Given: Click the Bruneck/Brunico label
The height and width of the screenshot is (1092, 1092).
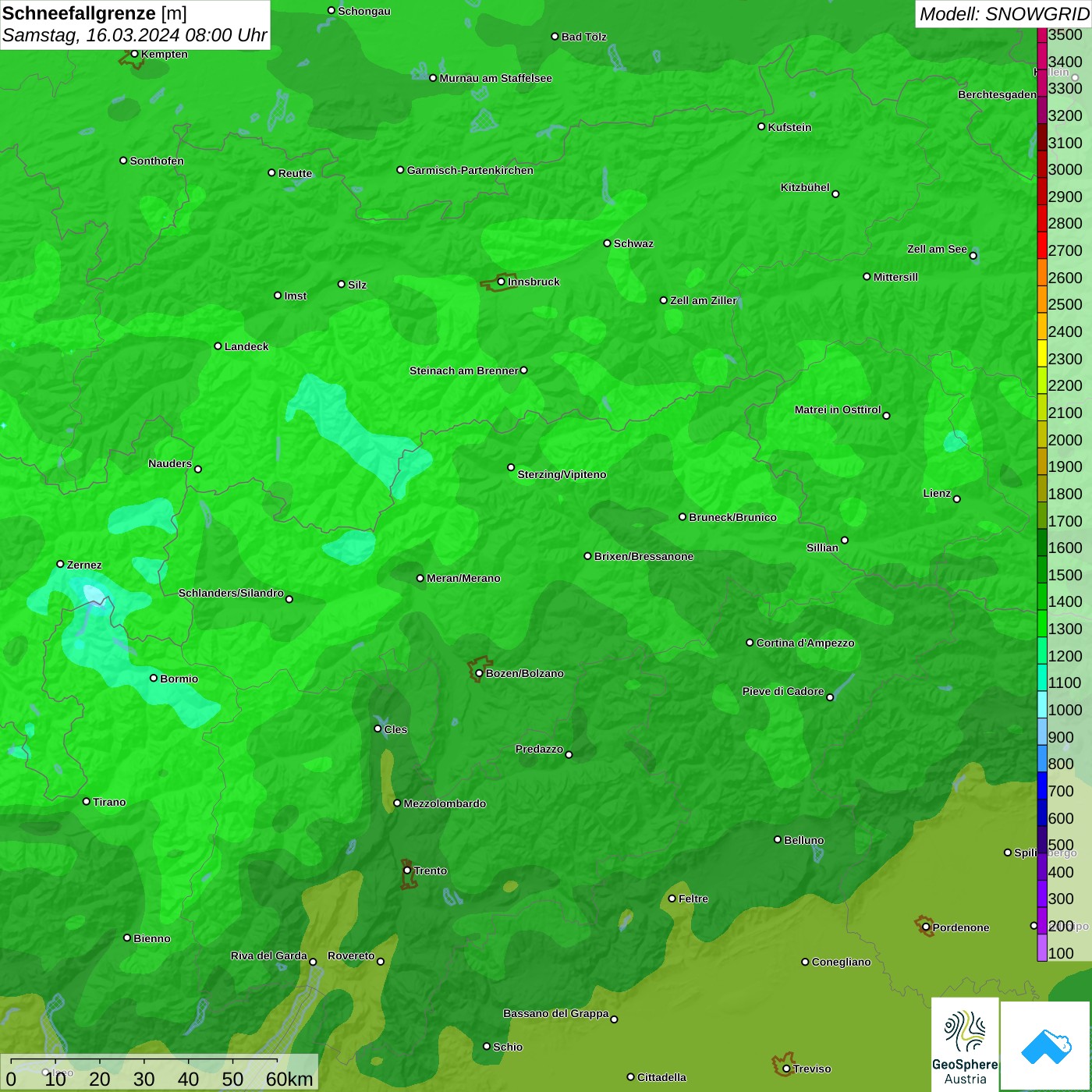Looking at the screenshot, I should pyautogui.click(x=732, y=517).
